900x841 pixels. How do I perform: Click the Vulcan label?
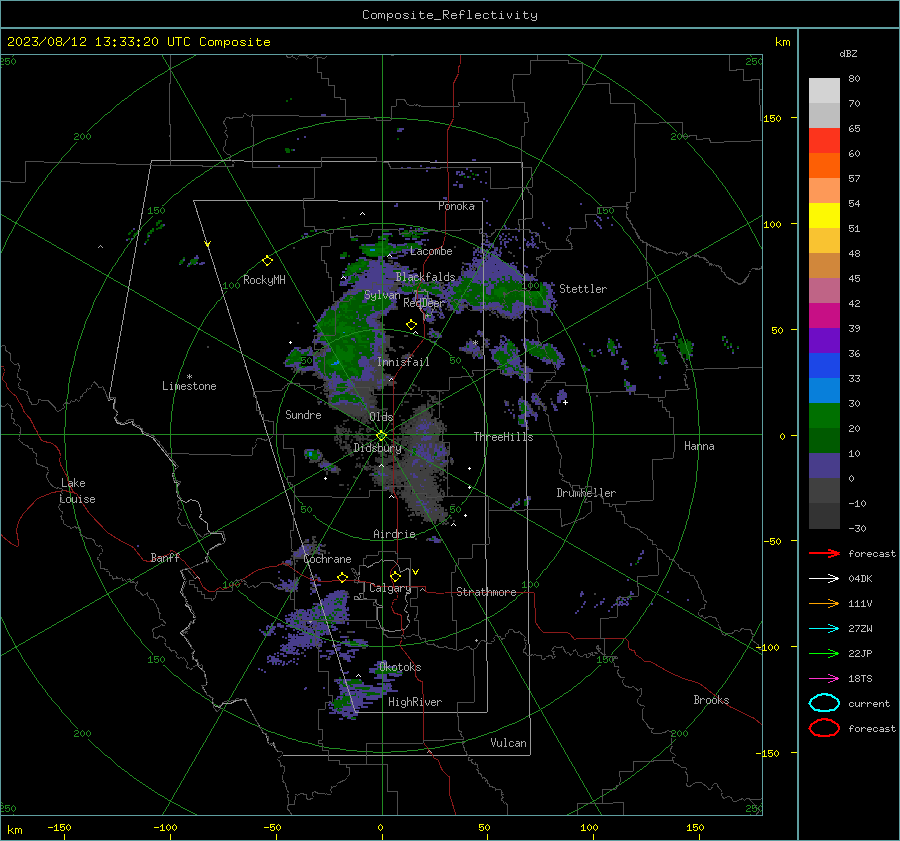pos(508,743)
